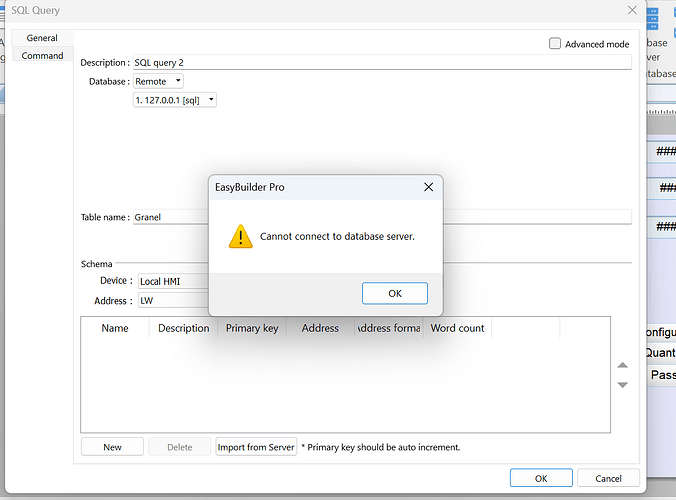Viewport: 676px width, 500px height.
Task: Cancel the SQL Query dialog
Action: 608,478
